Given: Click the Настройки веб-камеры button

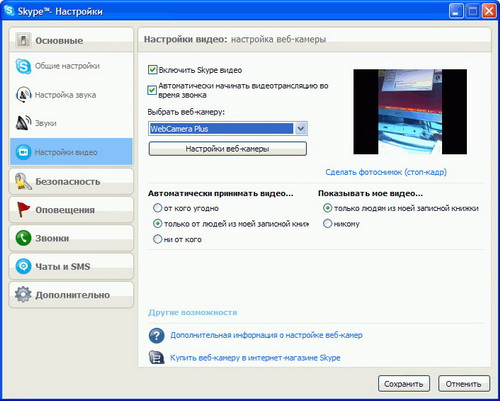Looking at the screenshot, I should [228, 149].
